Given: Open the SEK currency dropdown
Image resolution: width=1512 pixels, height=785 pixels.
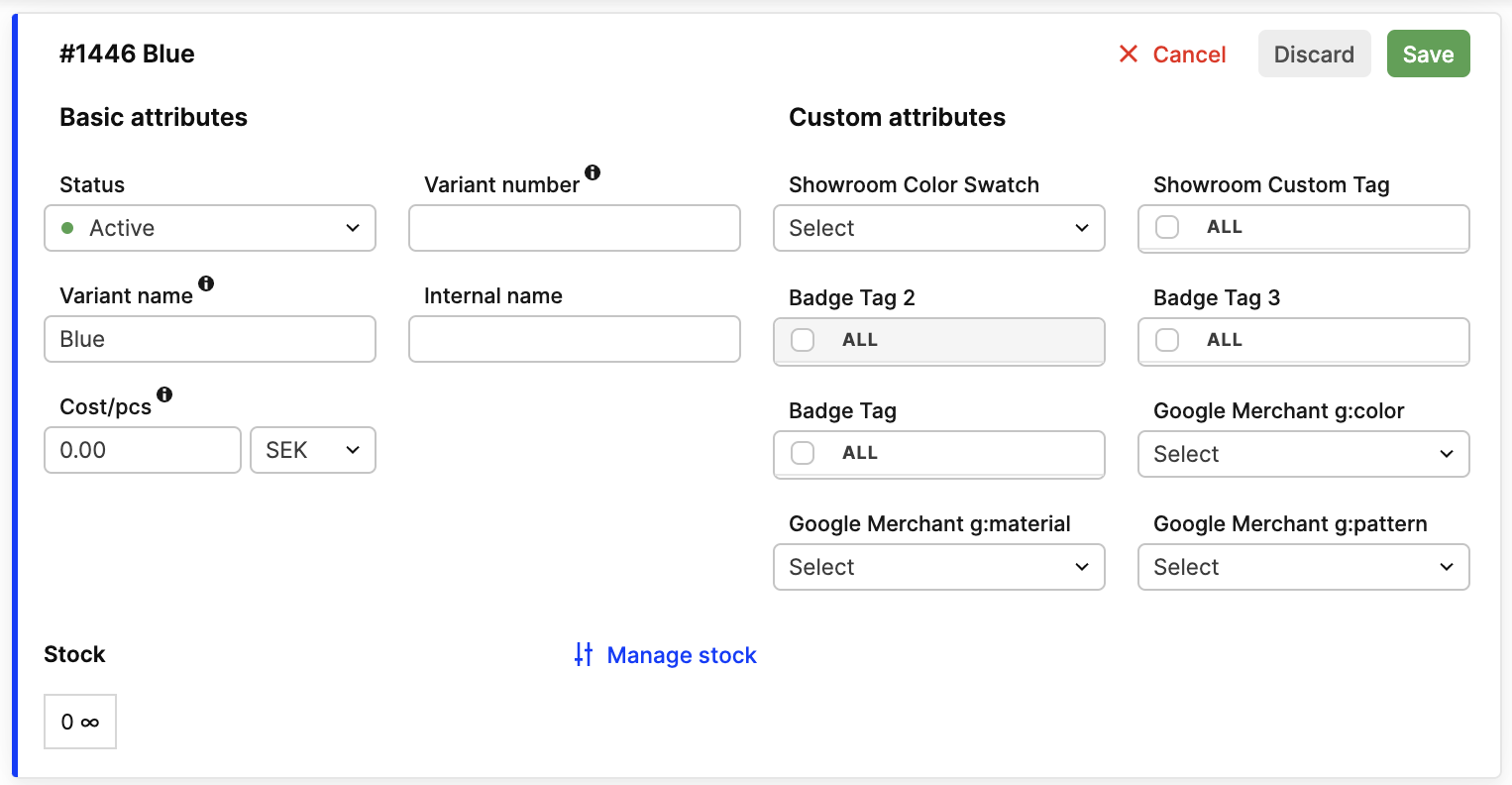Looking at the screenshot, I should coord(313,450).
